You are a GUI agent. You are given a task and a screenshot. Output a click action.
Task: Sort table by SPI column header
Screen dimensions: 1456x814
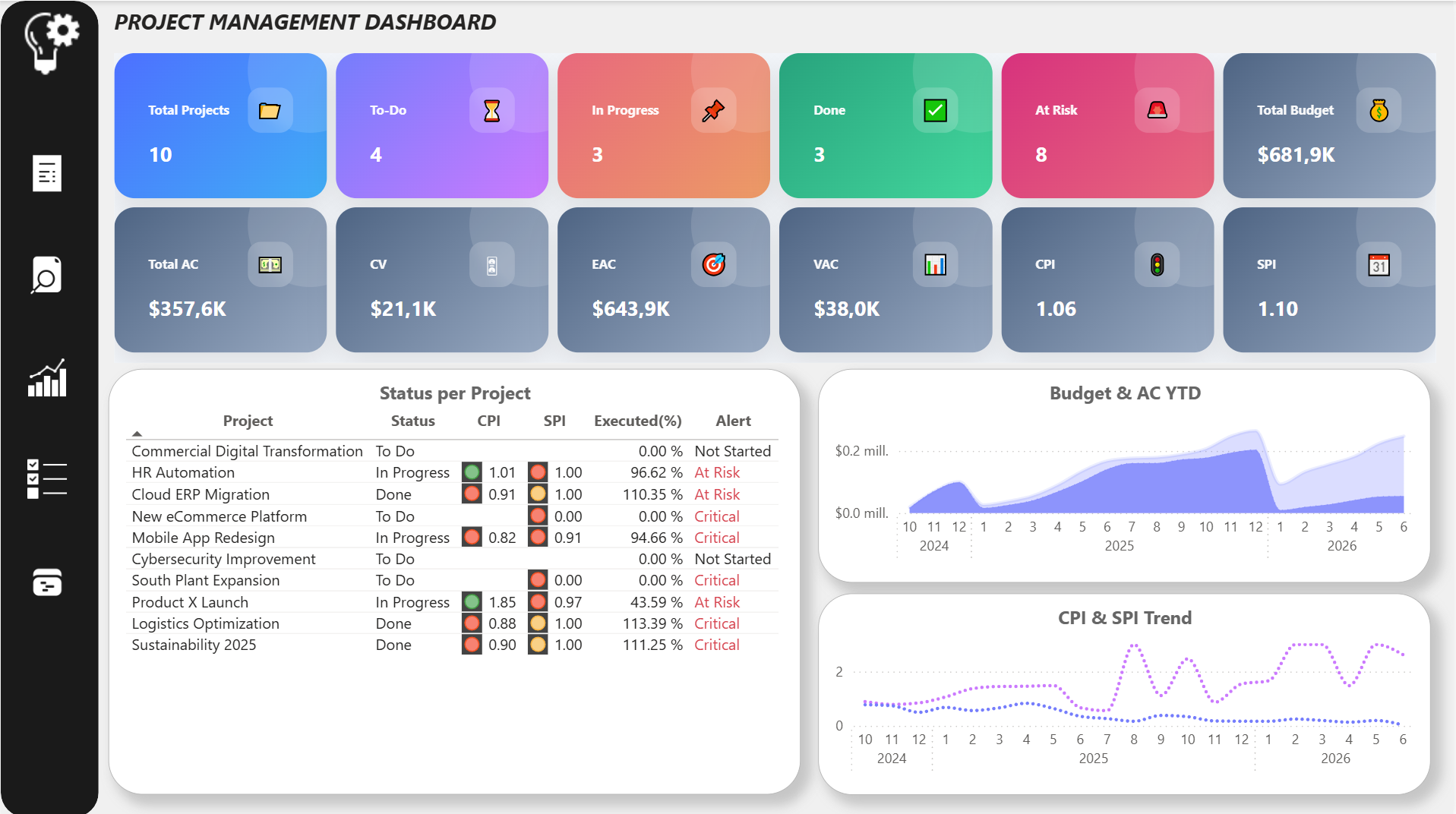[554, 421]
